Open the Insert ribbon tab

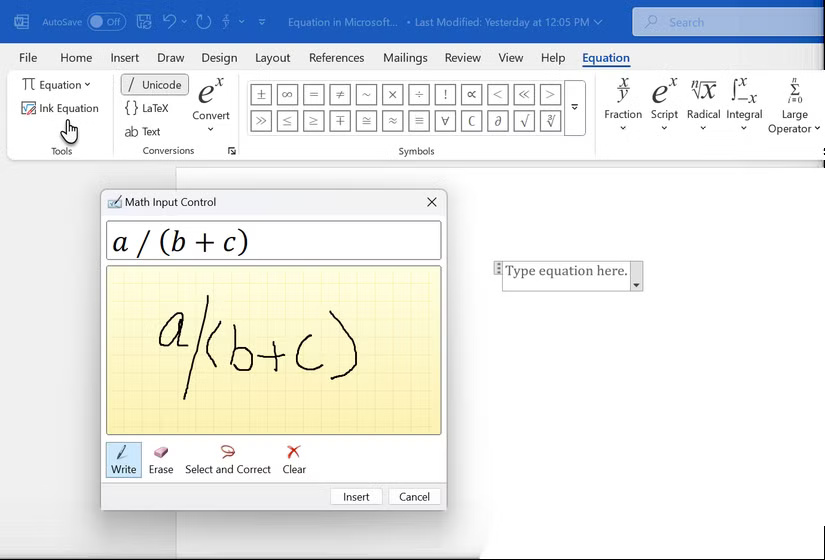tap(125, 58)
